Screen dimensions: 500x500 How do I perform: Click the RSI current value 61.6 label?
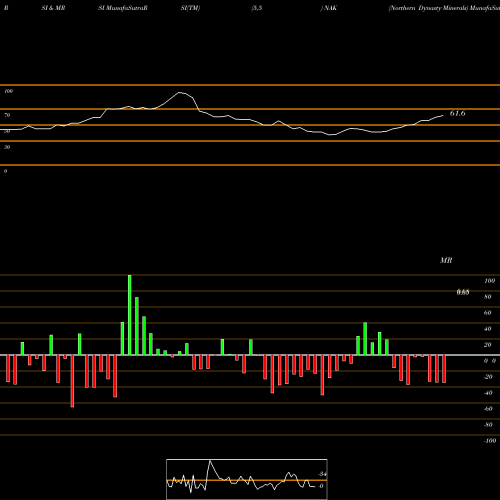457,113
